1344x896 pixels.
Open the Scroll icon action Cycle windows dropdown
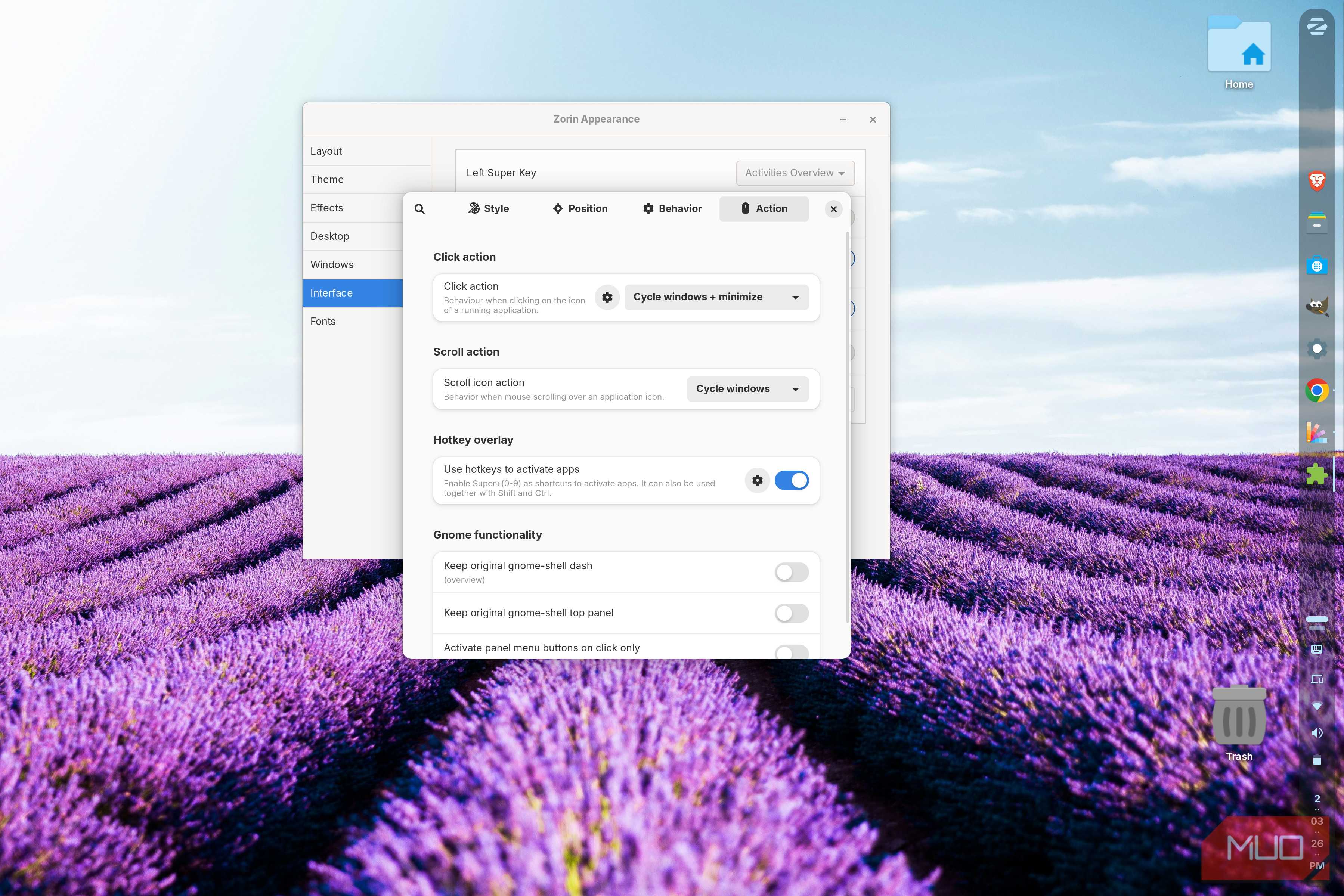click(747, 389)
